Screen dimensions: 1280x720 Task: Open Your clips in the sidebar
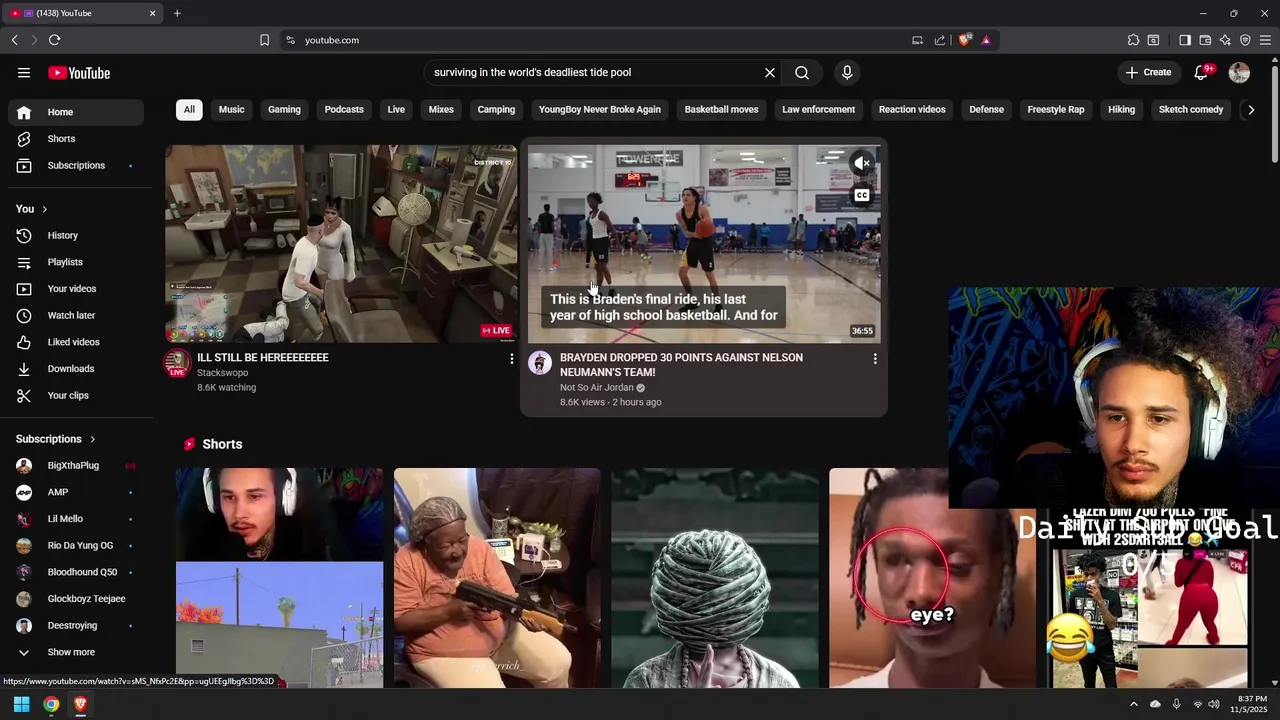[76, 396]
